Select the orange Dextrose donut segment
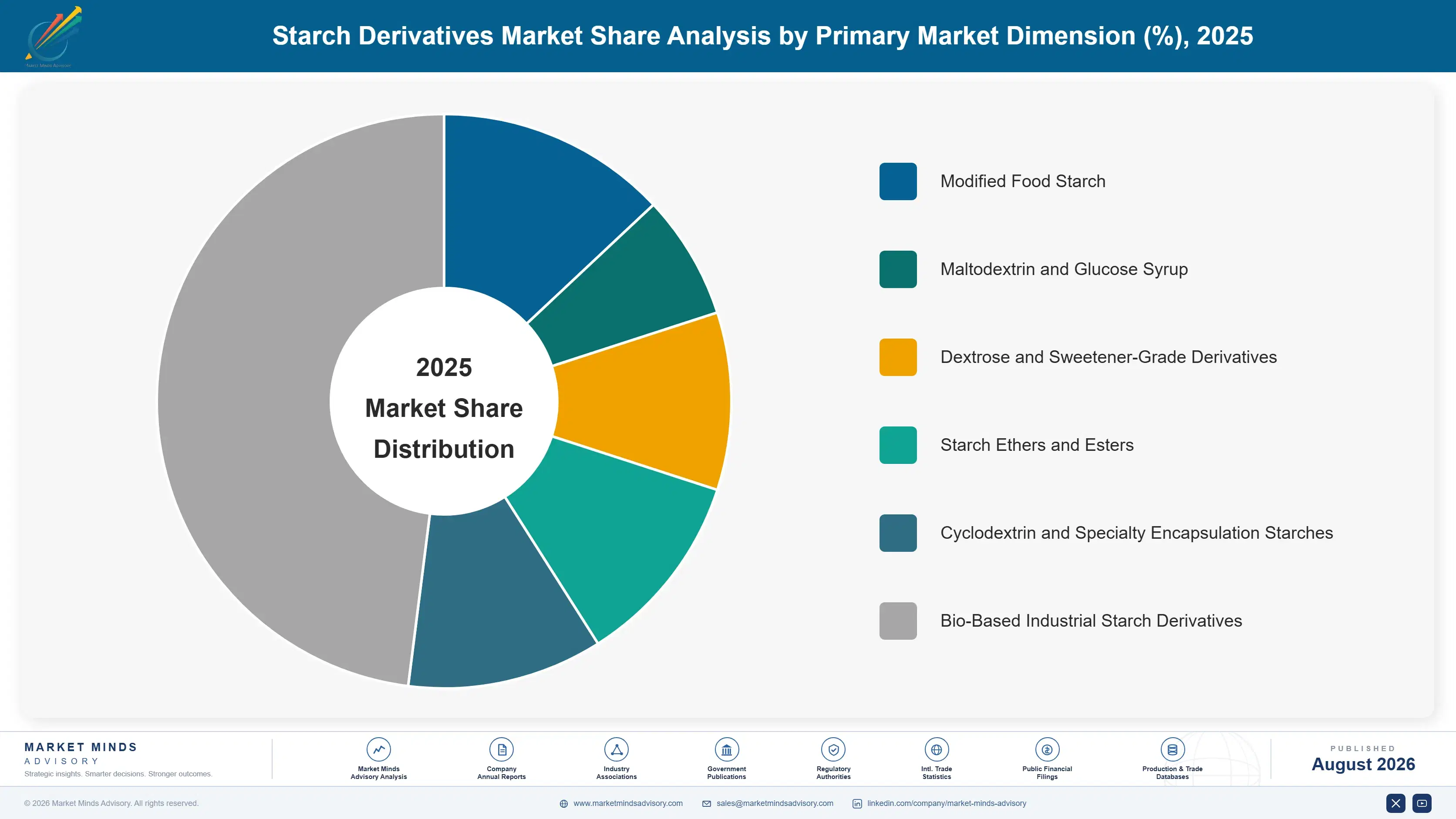This screenshot has height=819, width=1456. [x=644, y=401]
